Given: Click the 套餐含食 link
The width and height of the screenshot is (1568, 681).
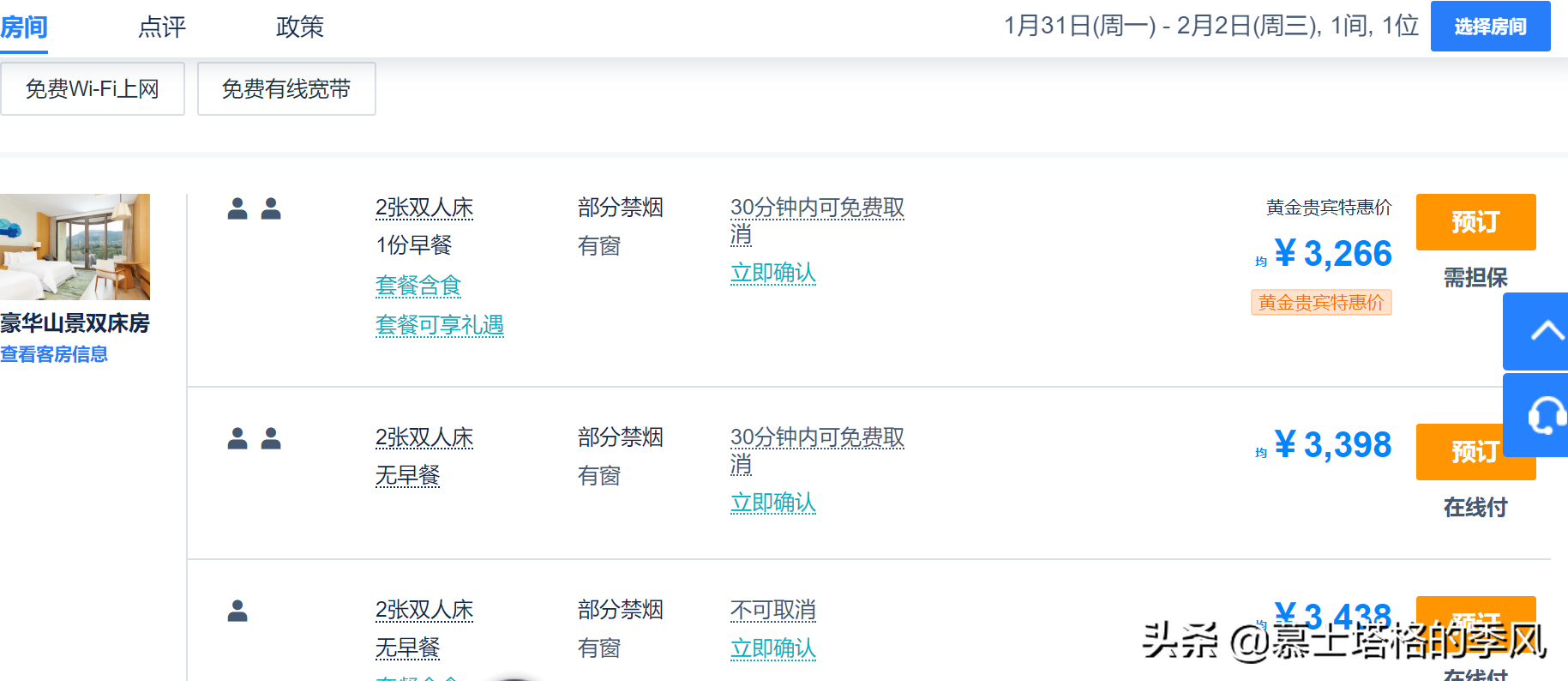Looking at the screenshot, I should point(418,286).
